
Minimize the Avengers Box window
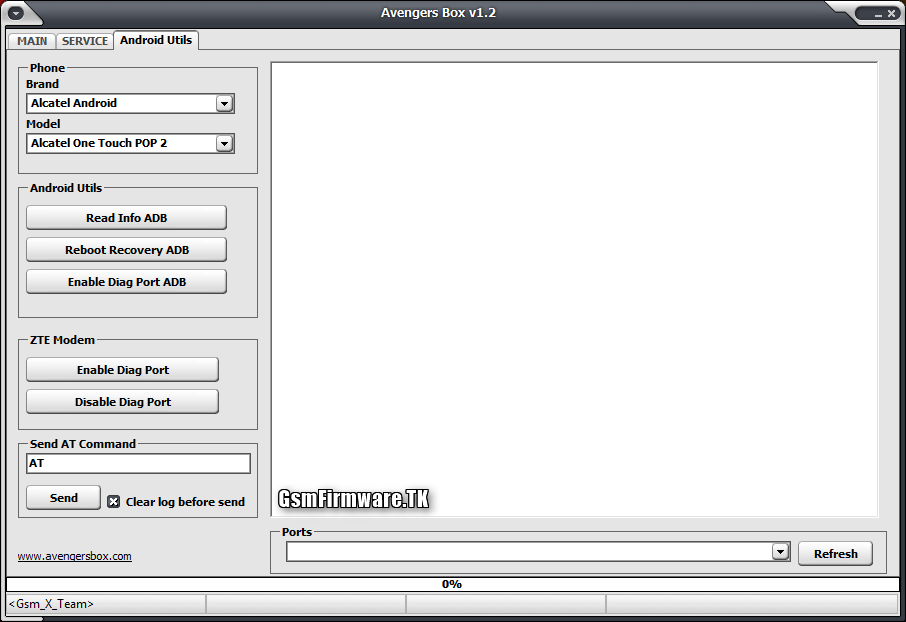(878, 14)
